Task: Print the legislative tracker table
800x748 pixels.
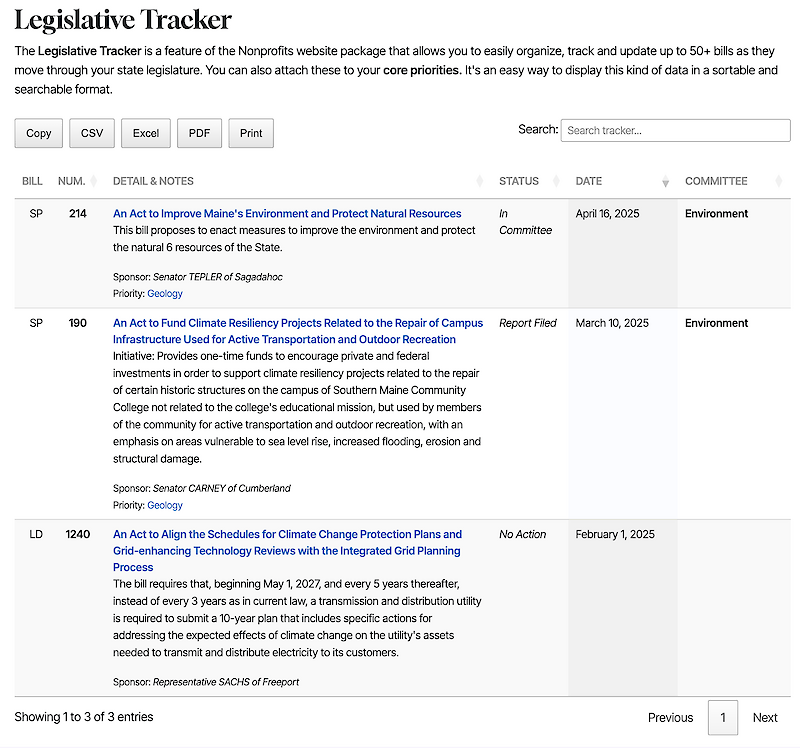Action: tap(251, 133)
